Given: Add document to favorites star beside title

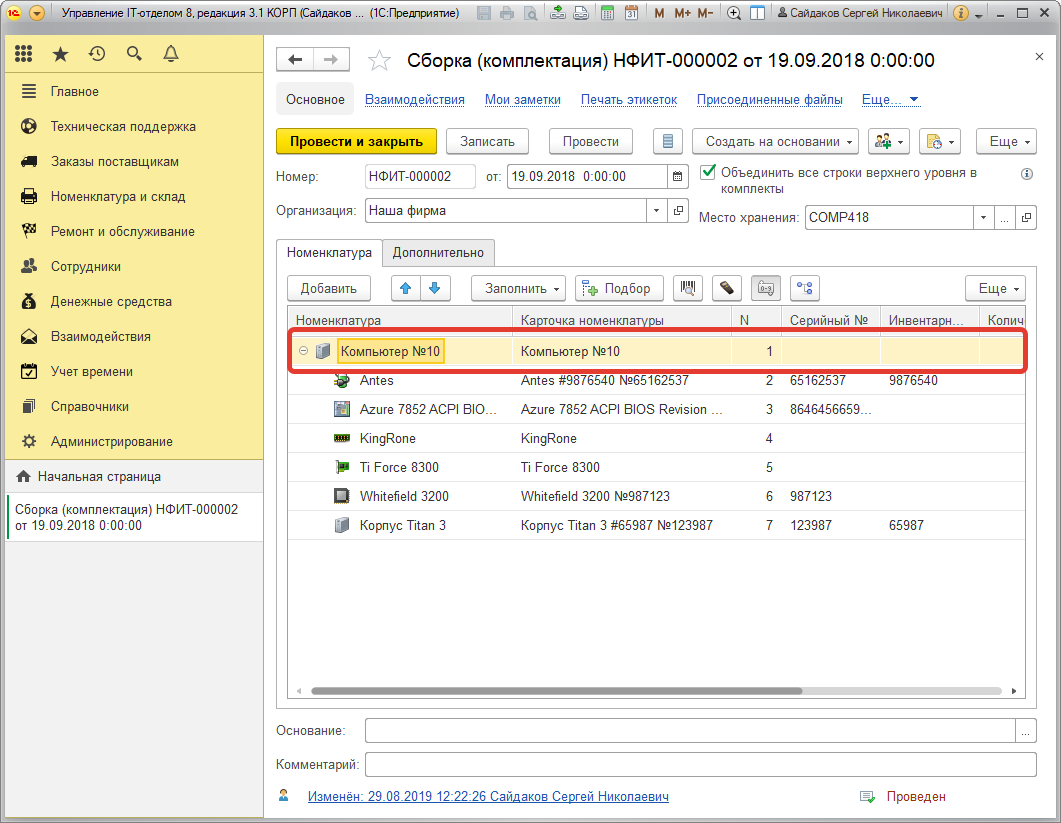Looking at the screenshot, I should coord(379,61).
